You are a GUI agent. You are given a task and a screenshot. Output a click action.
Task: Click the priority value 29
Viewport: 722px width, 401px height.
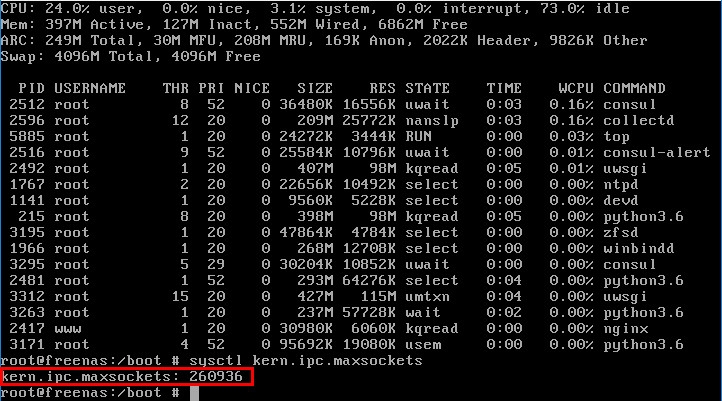click(x=216, y=264)
